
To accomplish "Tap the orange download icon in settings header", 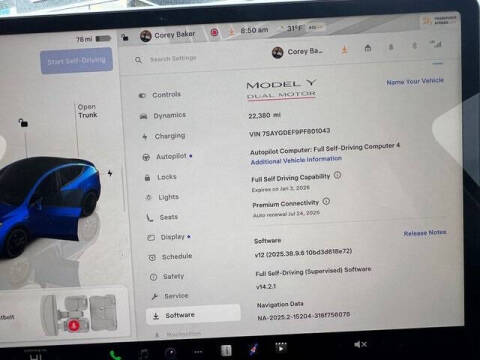I will click(344, 50).
